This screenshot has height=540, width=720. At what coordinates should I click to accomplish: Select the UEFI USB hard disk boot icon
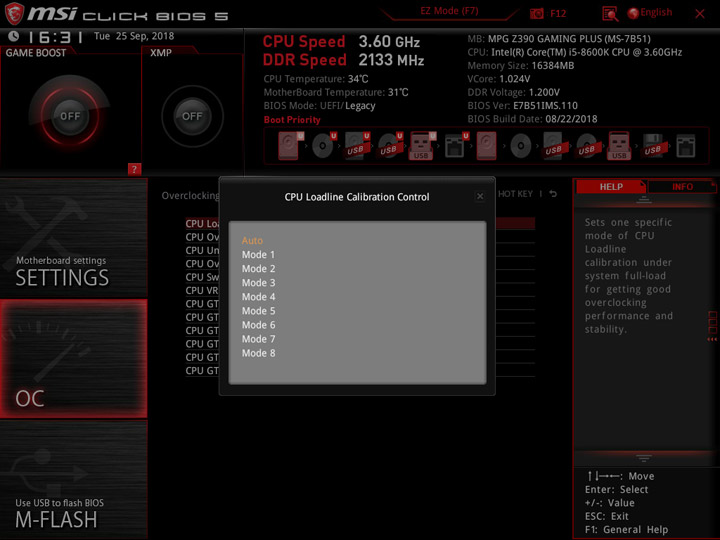point(357,146)
